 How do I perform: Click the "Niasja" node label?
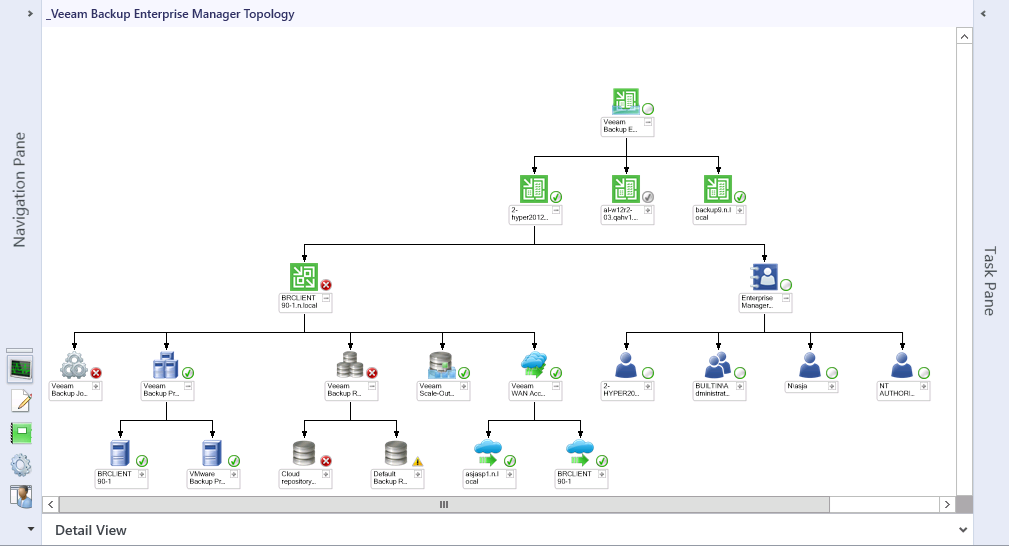(797, 386)
